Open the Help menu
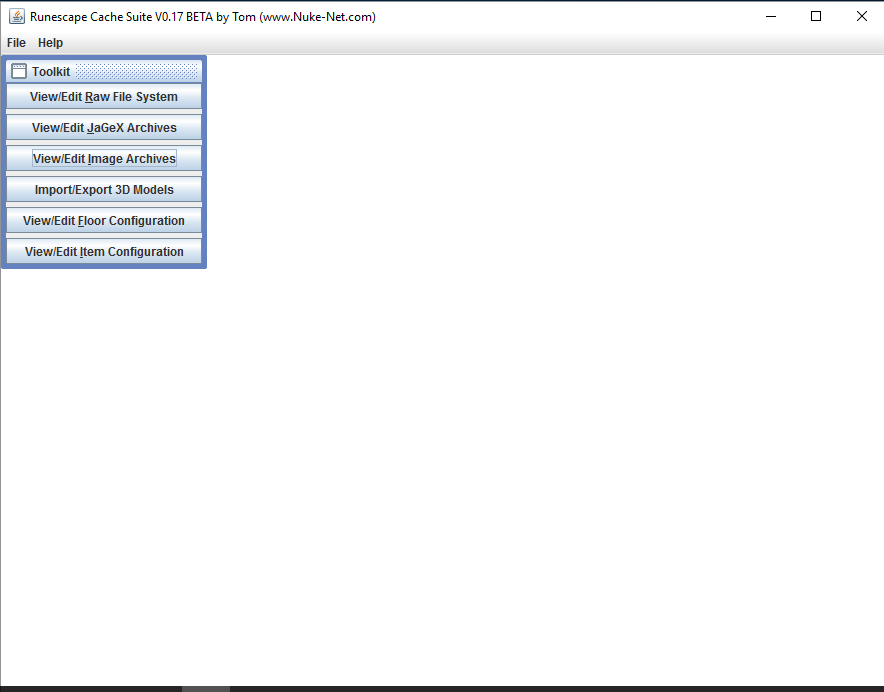Image resolution: width=884 pixels, height=692 pixels. click(50, 43)
